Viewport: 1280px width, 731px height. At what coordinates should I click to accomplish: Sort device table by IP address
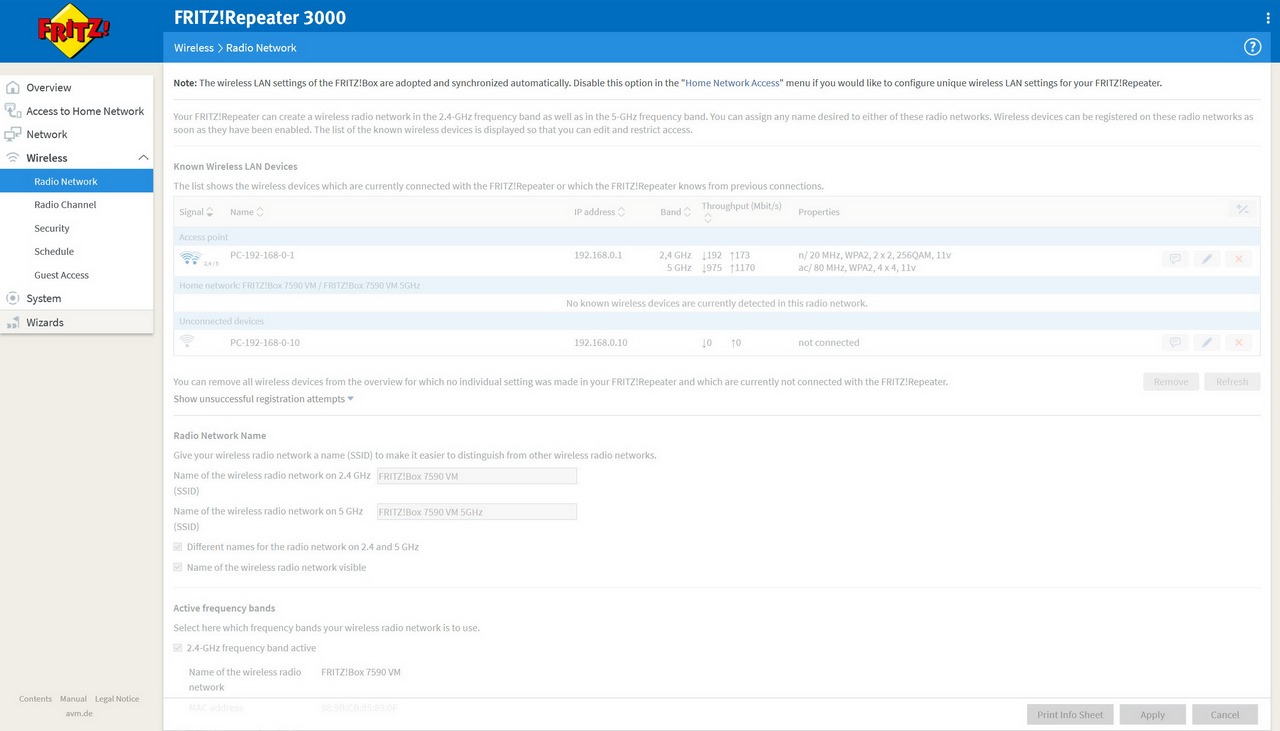[600, 212]
